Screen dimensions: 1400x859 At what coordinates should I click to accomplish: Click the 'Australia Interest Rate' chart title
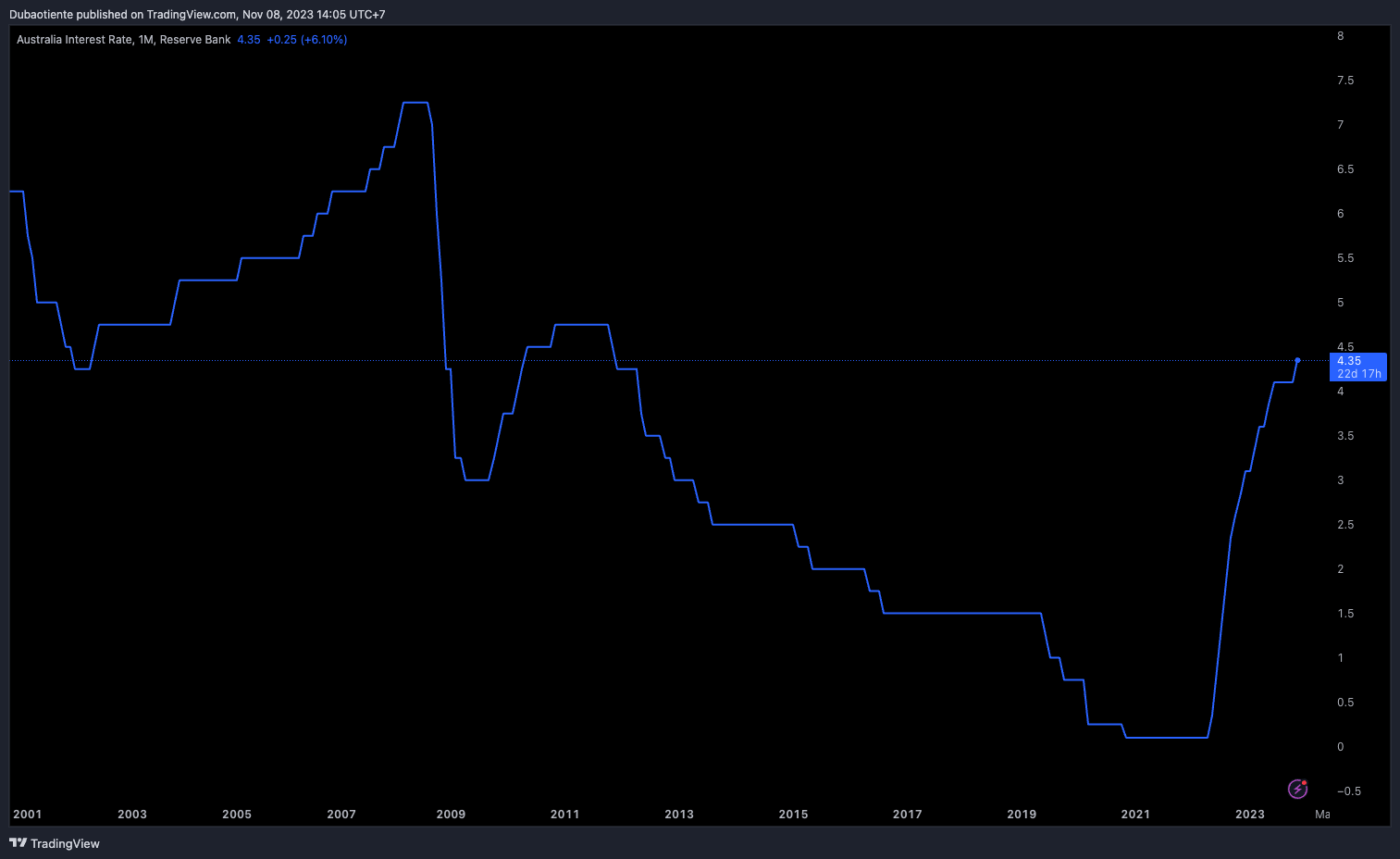(x=74, y=40)
